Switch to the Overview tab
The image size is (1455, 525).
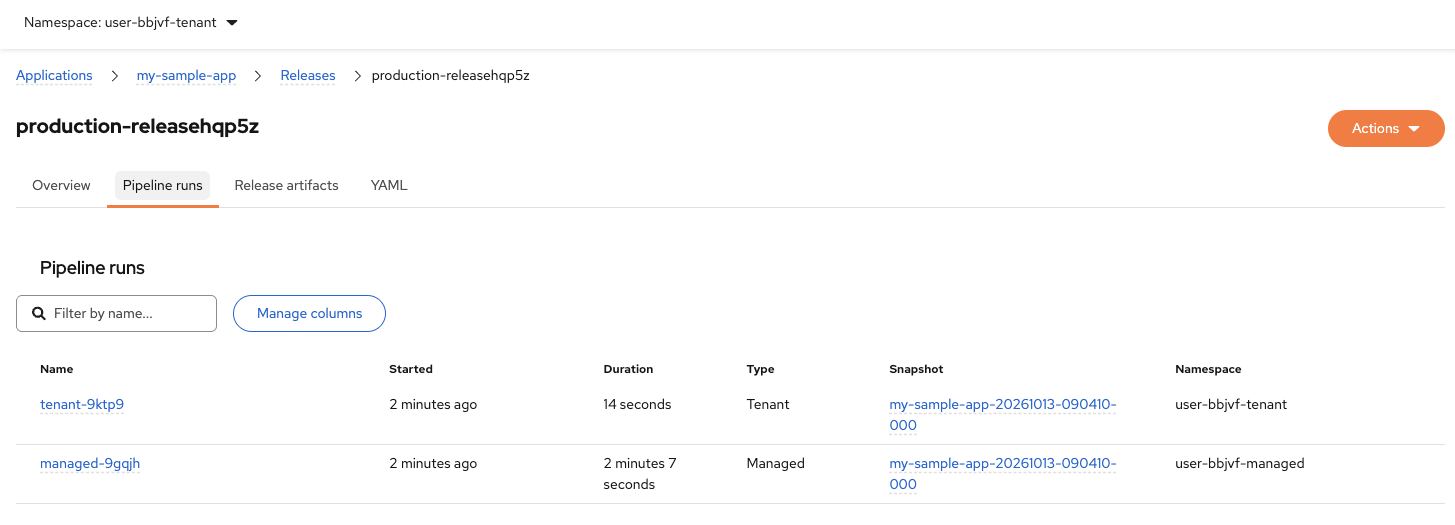61,186
